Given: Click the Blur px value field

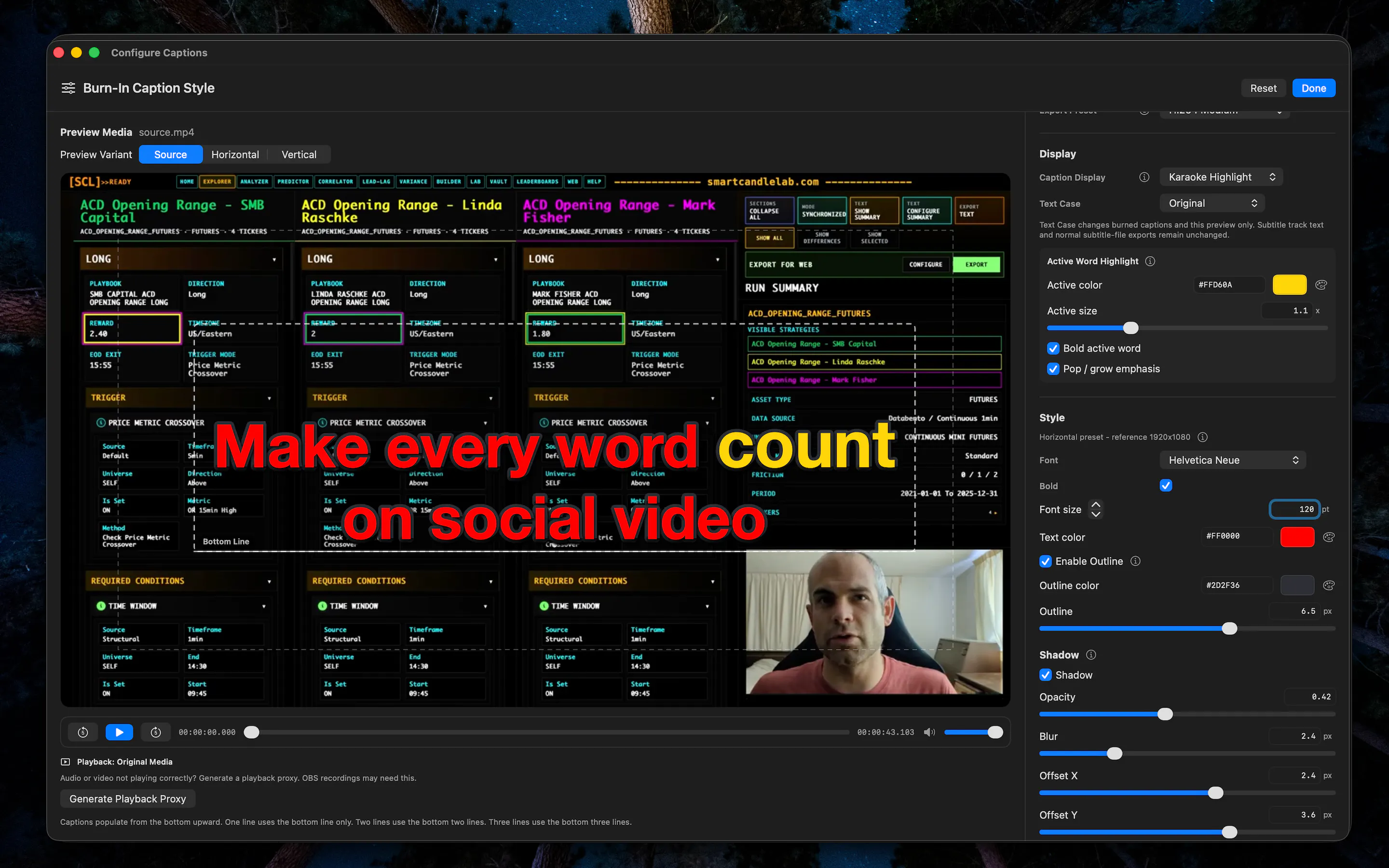Looking at the screenshot, I should tap(1294, 736).
